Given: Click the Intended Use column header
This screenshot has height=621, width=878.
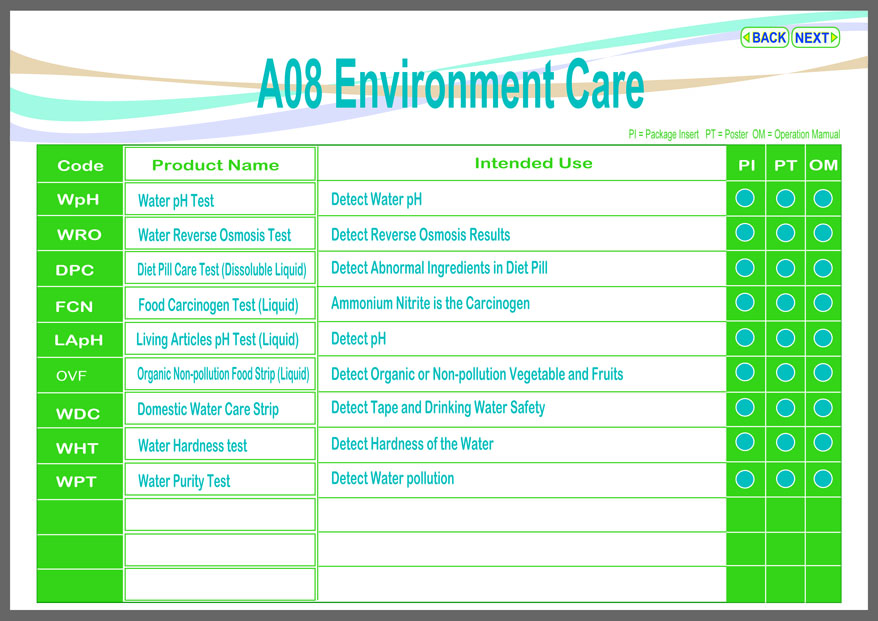Looking at the screenshot, I should 533,163.
